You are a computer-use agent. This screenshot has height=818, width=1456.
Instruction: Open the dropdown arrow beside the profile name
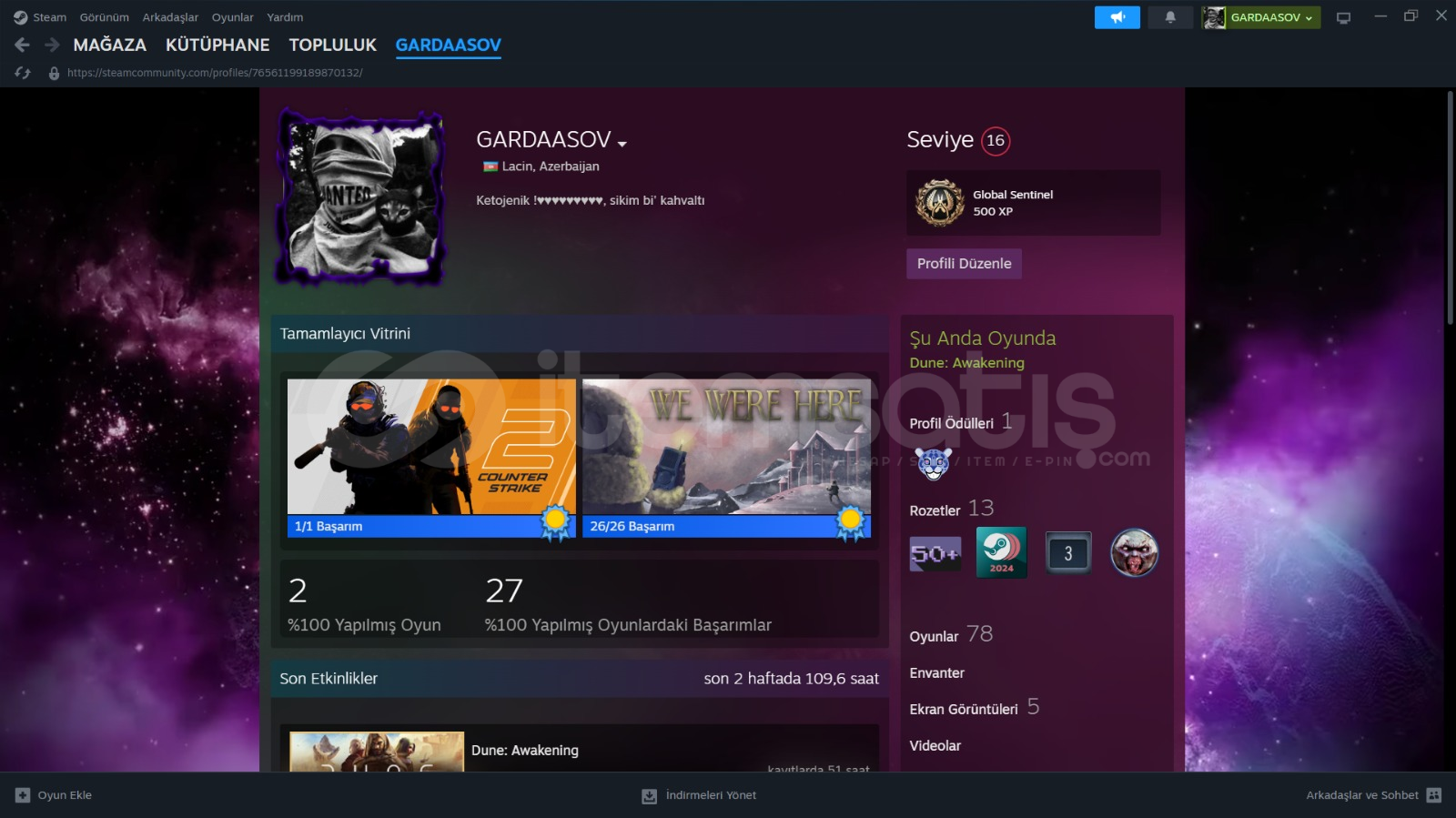(x=622, y=144)
